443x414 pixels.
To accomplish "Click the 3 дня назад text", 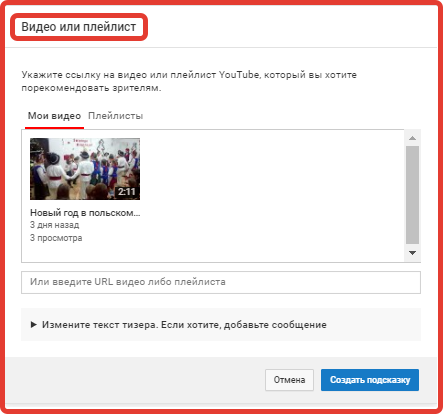I will [x=55, y=225].
